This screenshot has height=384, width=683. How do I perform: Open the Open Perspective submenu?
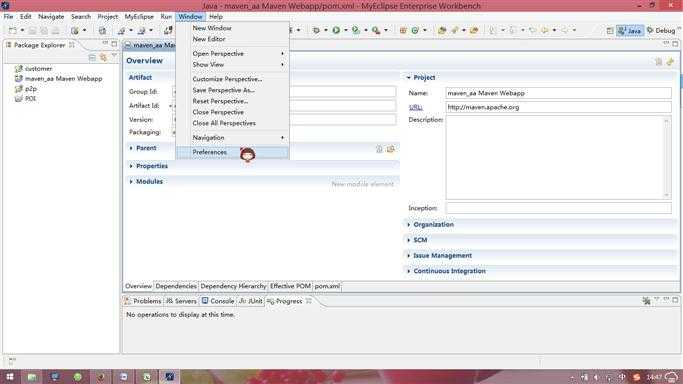[233, 54]
